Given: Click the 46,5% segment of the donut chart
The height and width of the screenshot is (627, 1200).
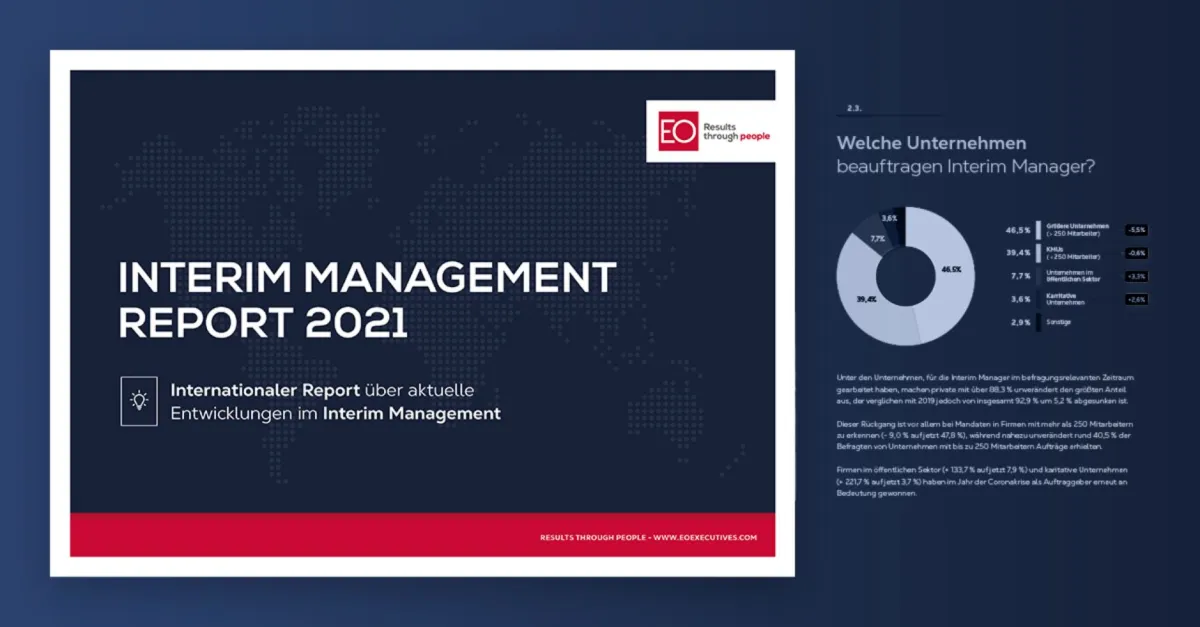Looking at the screenshot, I should tap(950, 270).
